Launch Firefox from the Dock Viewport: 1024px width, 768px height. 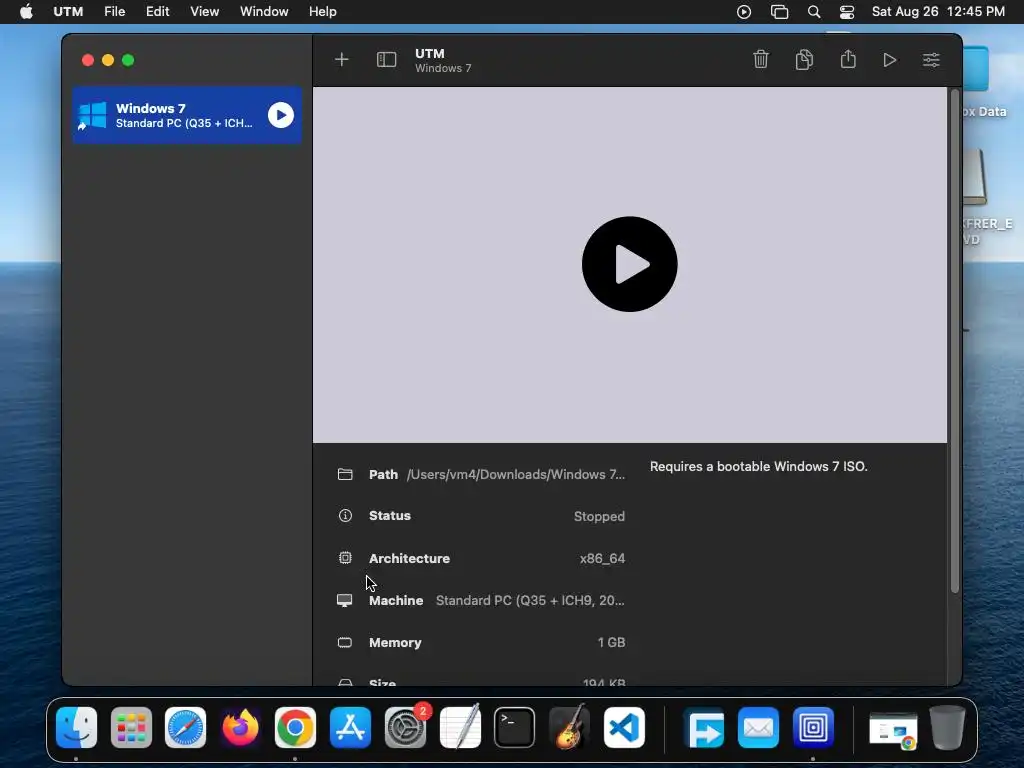coord(240,728)
